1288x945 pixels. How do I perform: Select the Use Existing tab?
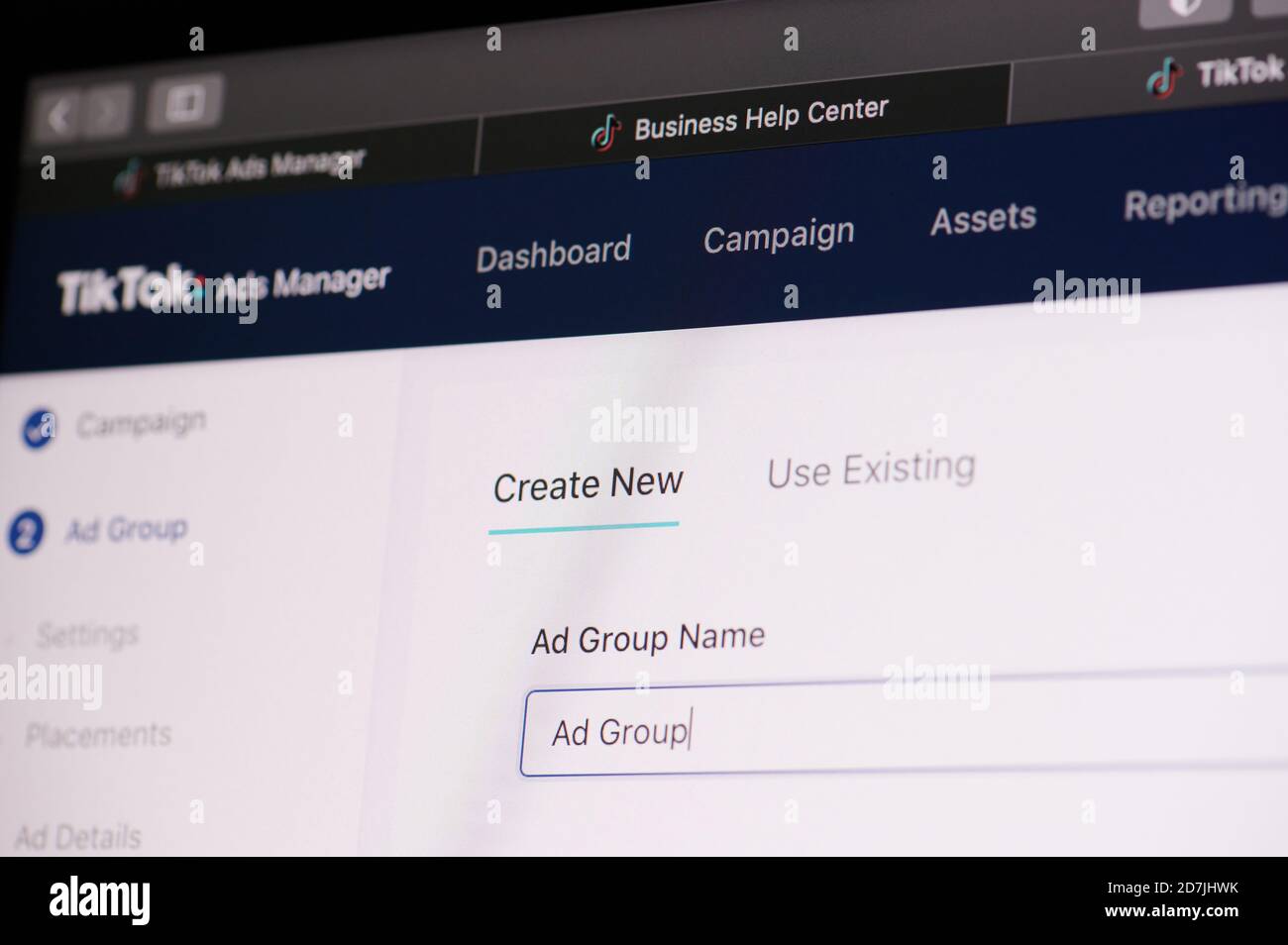point(871,469)
